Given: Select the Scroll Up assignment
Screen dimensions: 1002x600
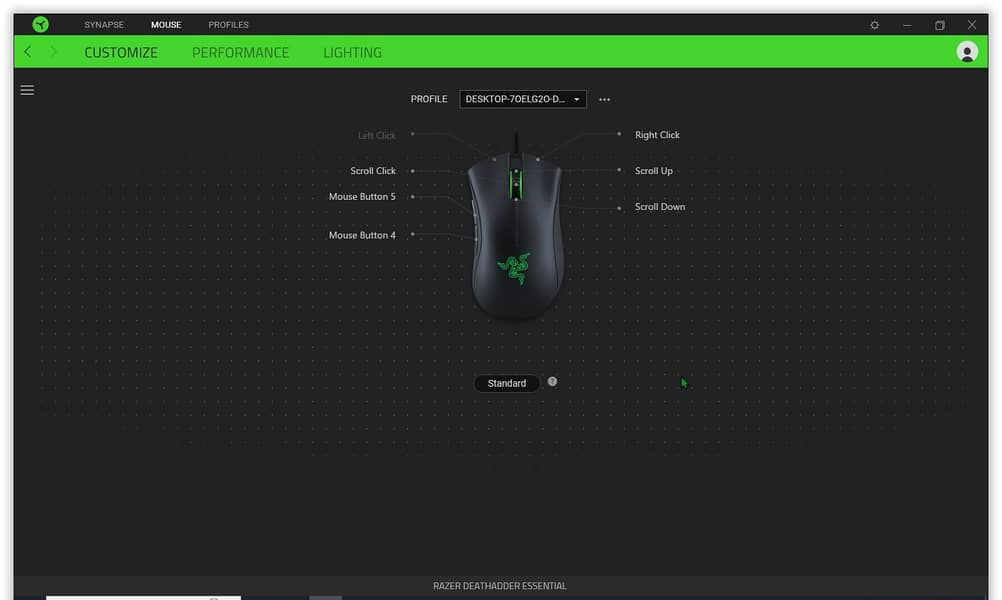Looking at the screenshot, I should coord(654,171).
